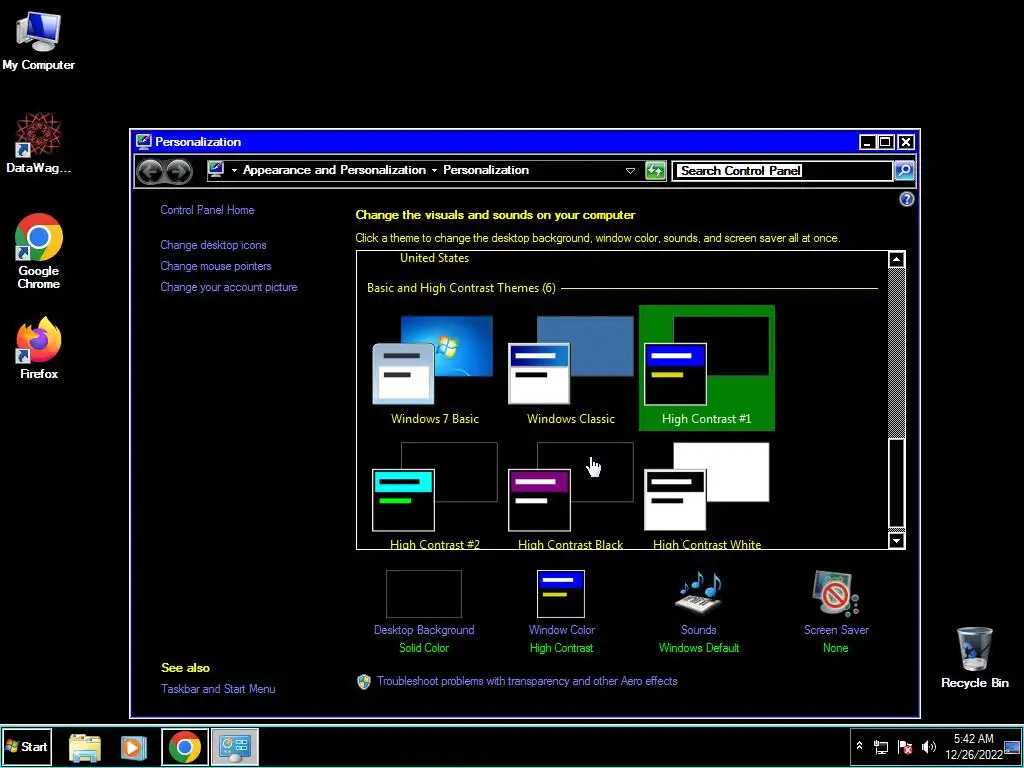Click Troubleshoot problems with transparency link
The height and width of the screenshot is (768, 1024).
coord(527,681)
